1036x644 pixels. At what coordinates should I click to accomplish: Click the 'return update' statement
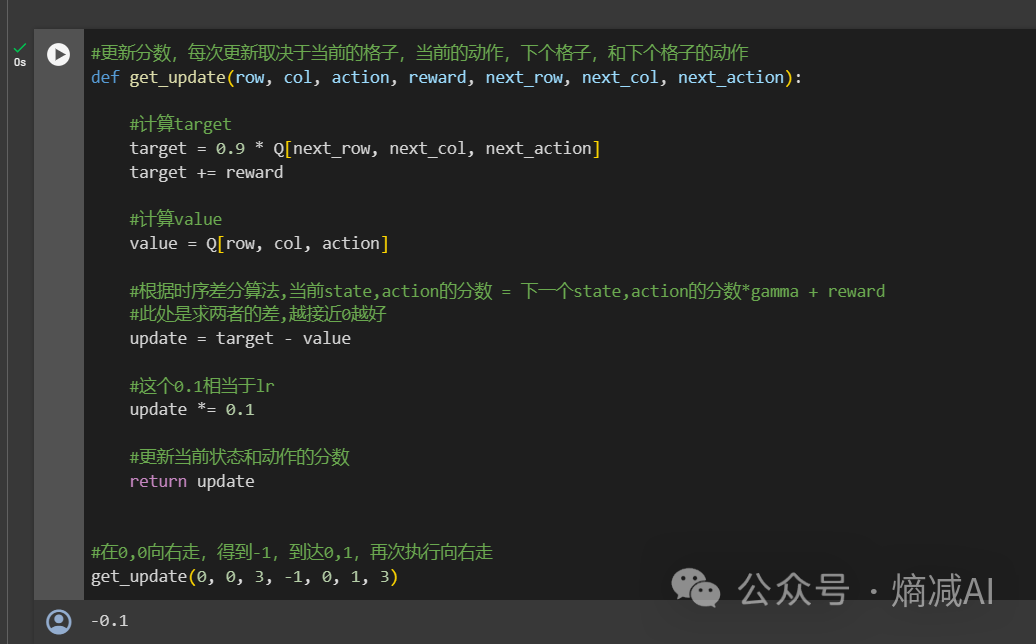(192, 481)
